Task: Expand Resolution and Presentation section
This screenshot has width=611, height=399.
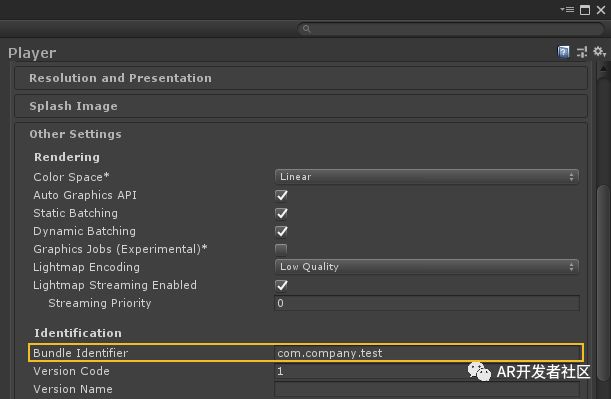Action: [x=301, y=78]
